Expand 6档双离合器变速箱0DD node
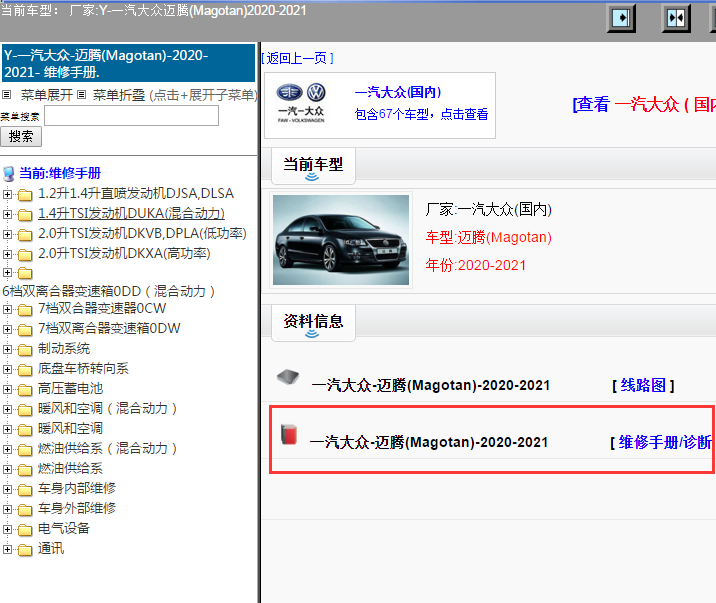 pyautogui.click(x=7, y=273)
